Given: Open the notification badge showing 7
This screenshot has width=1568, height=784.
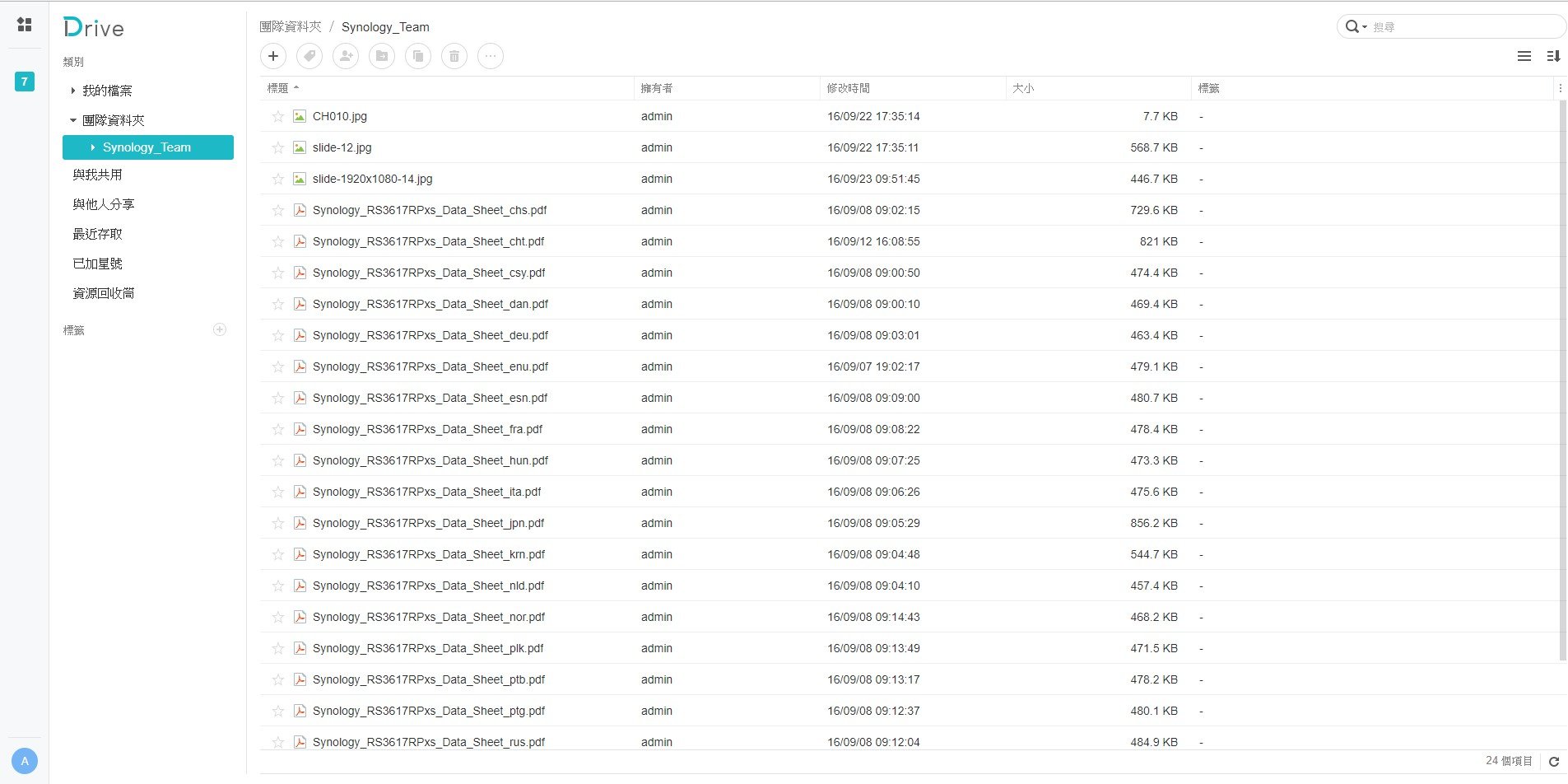Looking at the screenshot, I should 25,82.
